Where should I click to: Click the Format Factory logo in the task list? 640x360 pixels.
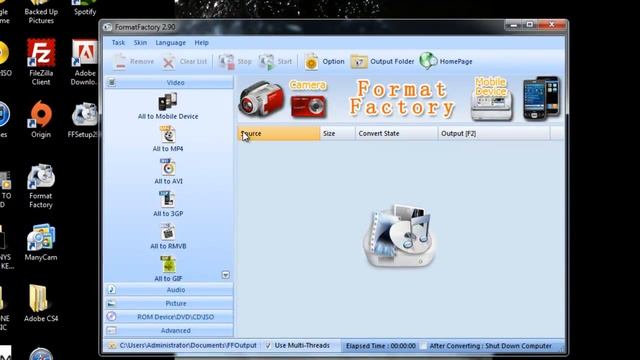point(399,236)
